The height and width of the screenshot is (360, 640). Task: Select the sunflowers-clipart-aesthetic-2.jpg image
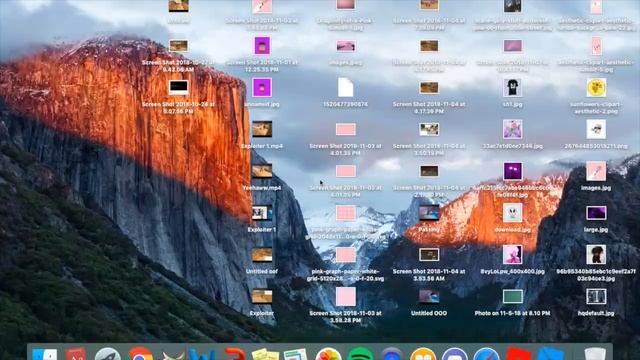coord(596,87)
